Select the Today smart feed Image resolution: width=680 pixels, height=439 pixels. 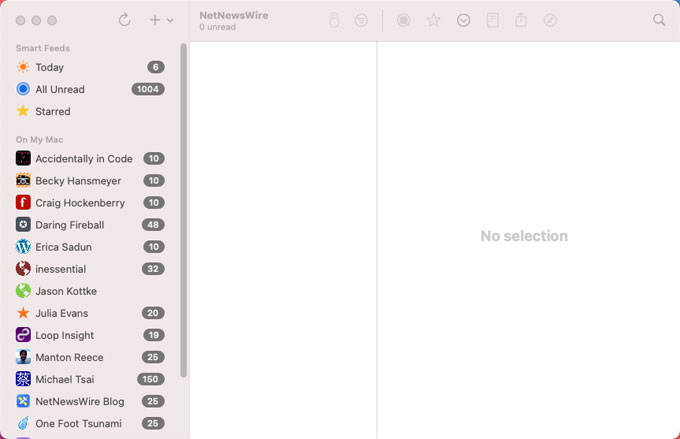(x=50, y=67)
